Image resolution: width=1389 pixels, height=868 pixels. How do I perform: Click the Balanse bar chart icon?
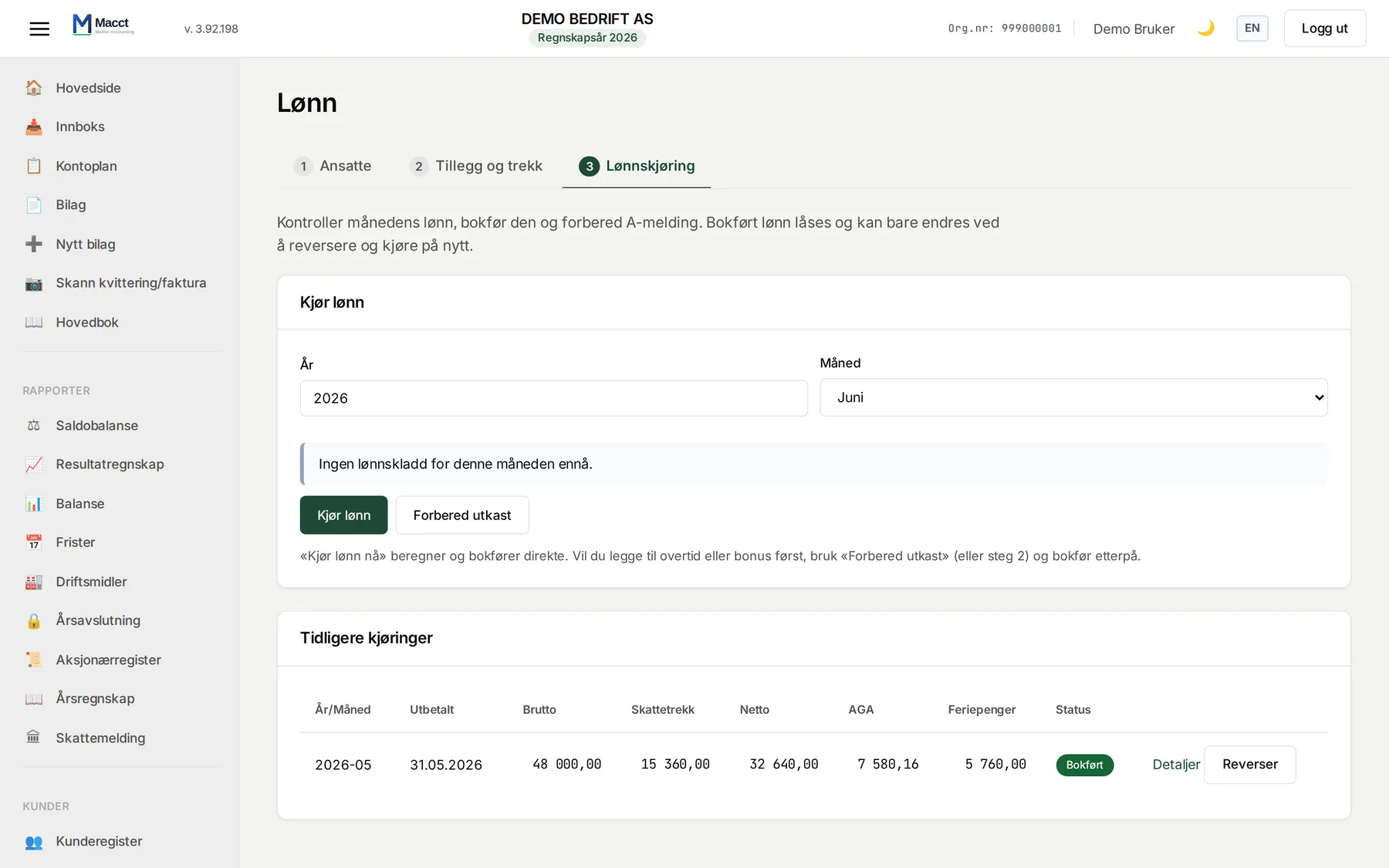[x=34, y=504]
